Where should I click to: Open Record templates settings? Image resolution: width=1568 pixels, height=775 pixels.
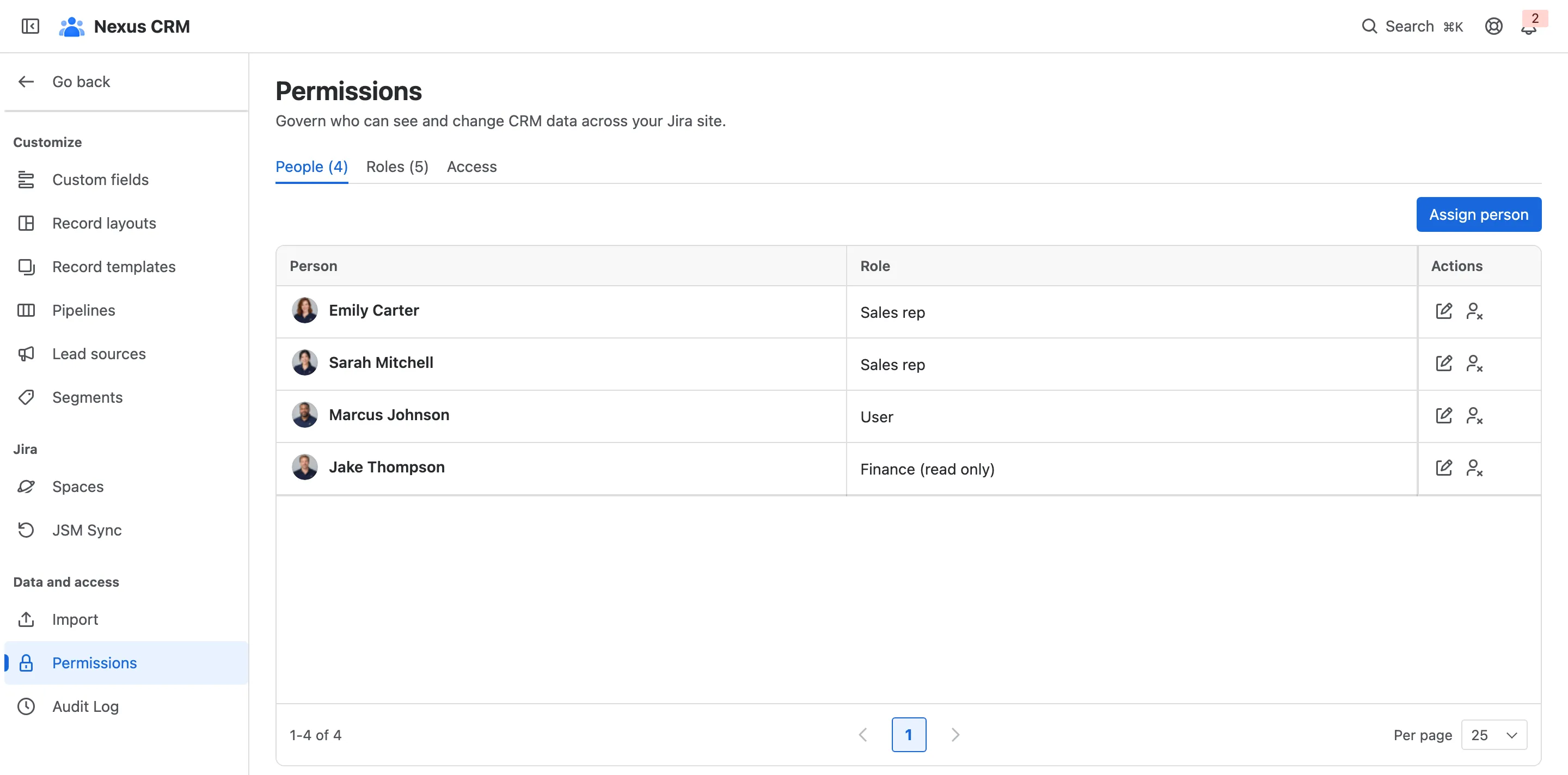[126, 267]
